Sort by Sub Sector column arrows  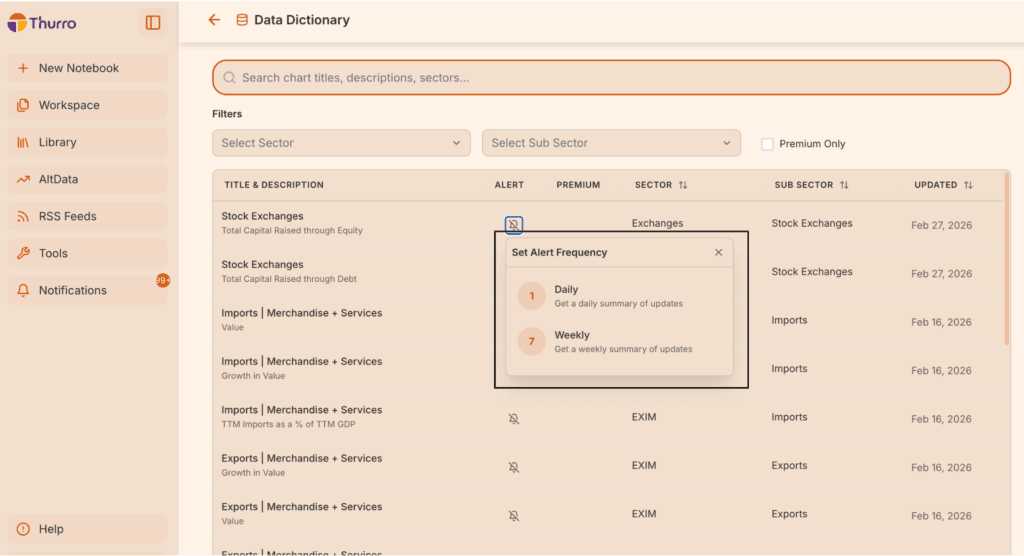[844, 185]
